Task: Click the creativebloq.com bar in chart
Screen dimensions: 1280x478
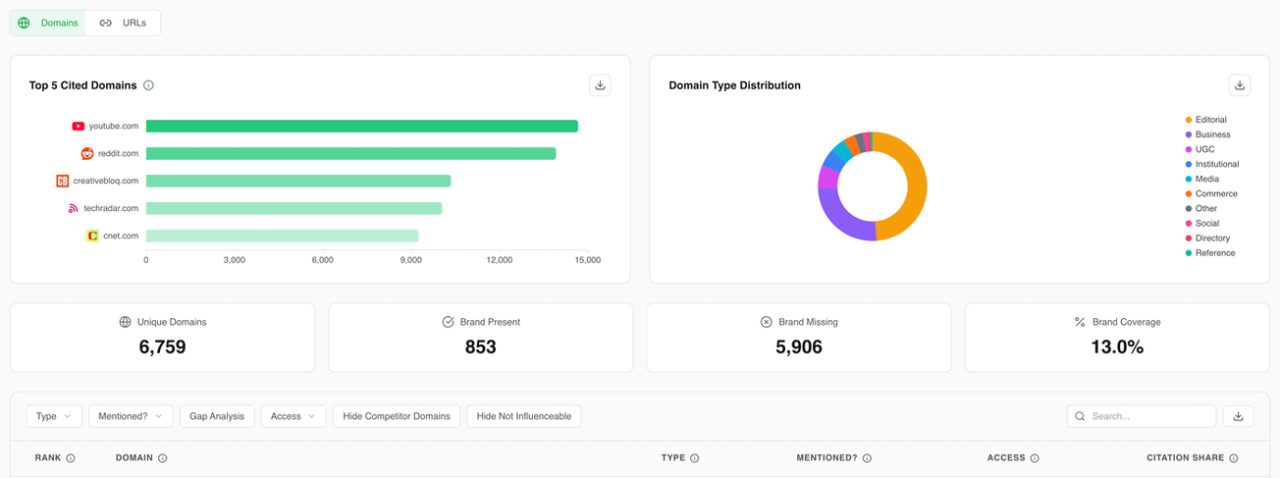Action: click(x=298, y=181)
